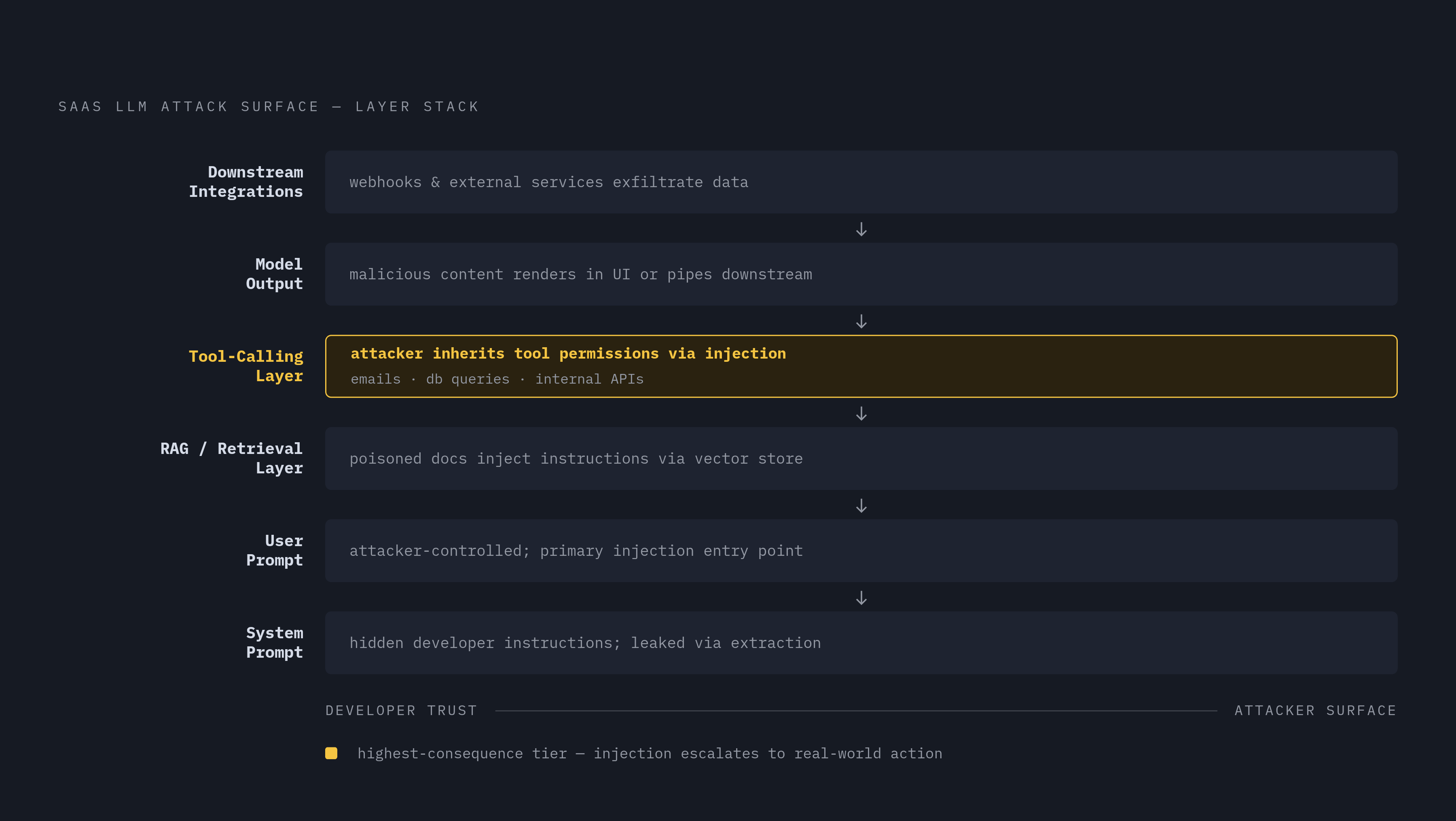Click the arrow below Model Output box
This screenshot has height=821, width=1456.
[861, 321]
